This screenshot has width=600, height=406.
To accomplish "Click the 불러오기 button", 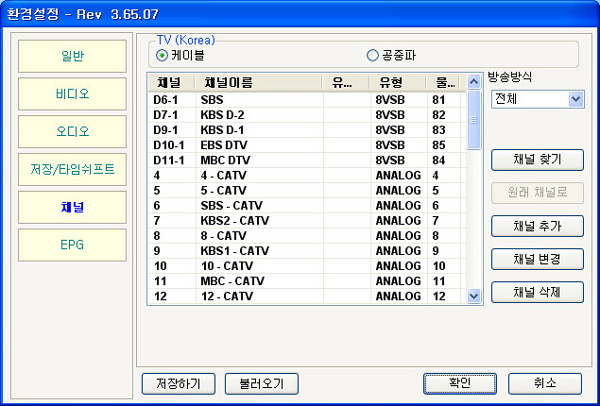I will coord(261,384).
